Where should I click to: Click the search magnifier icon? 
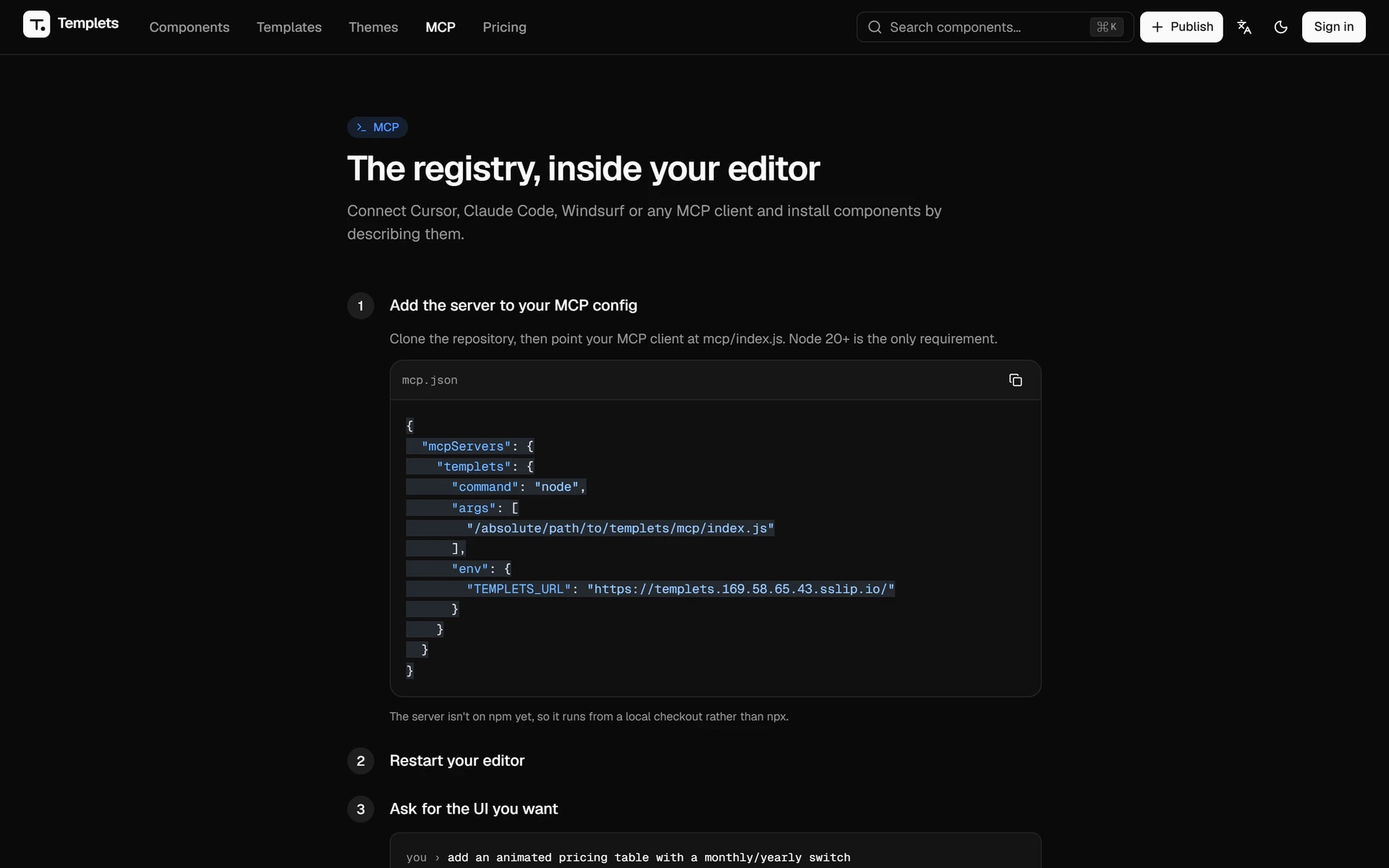click(875, 27)
